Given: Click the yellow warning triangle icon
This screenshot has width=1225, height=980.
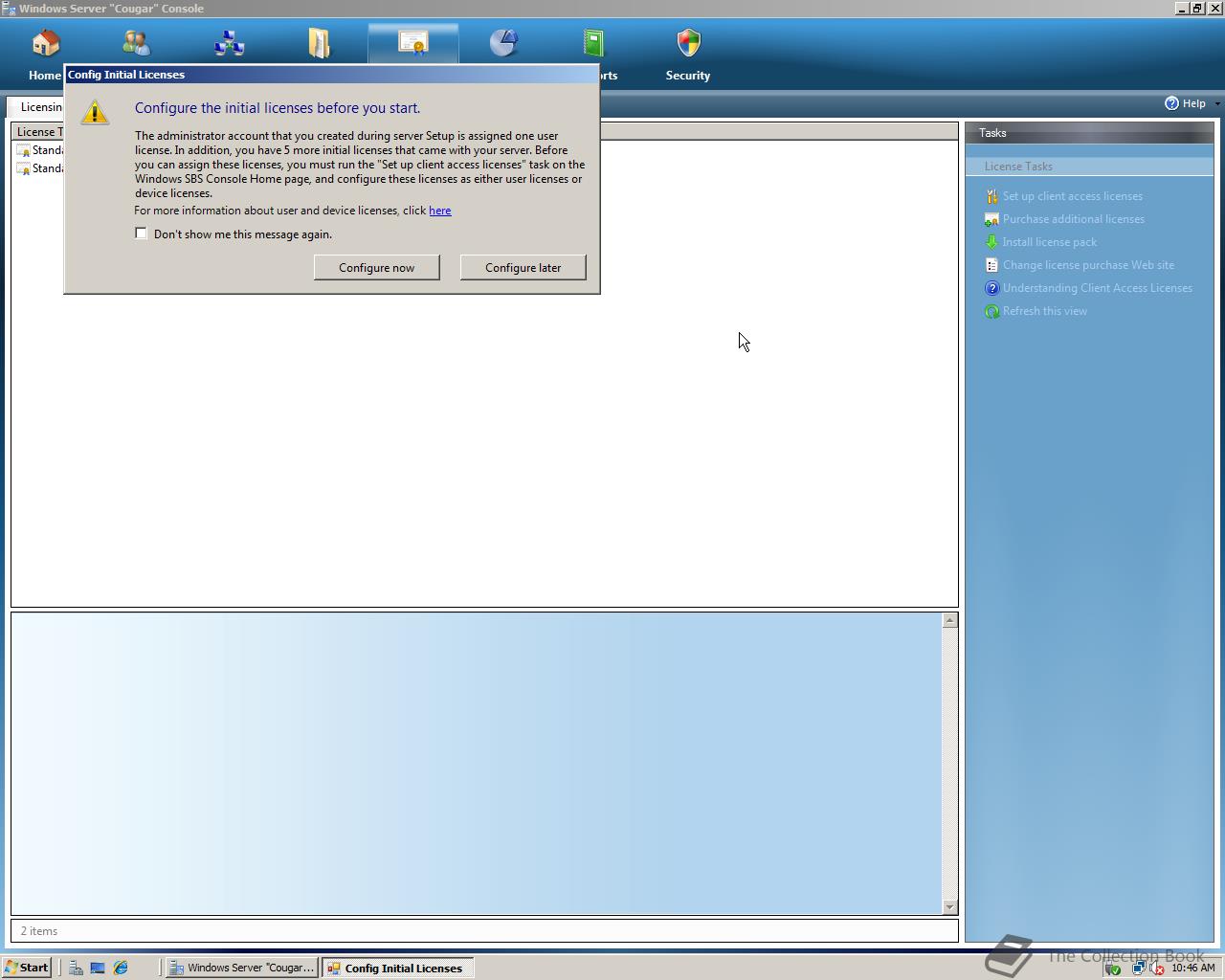Looking at the screenshot, I should pyautogui.click(x=95, y=112).
